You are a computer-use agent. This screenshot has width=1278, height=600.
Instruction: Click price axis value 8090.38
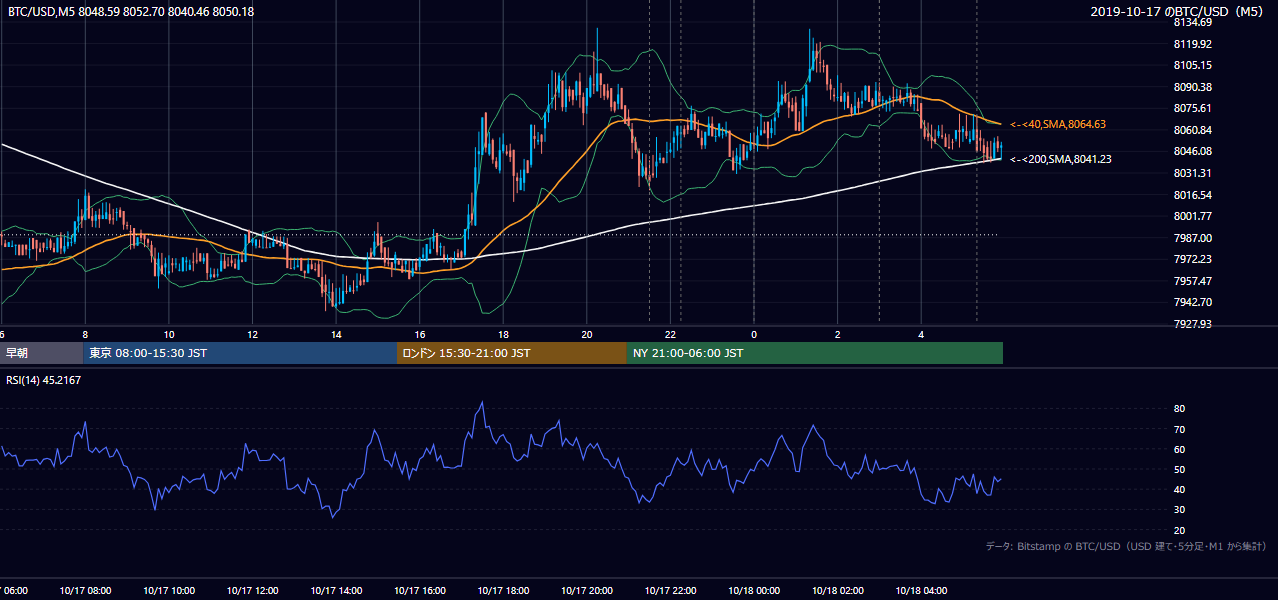click(x=1192, y=87)
